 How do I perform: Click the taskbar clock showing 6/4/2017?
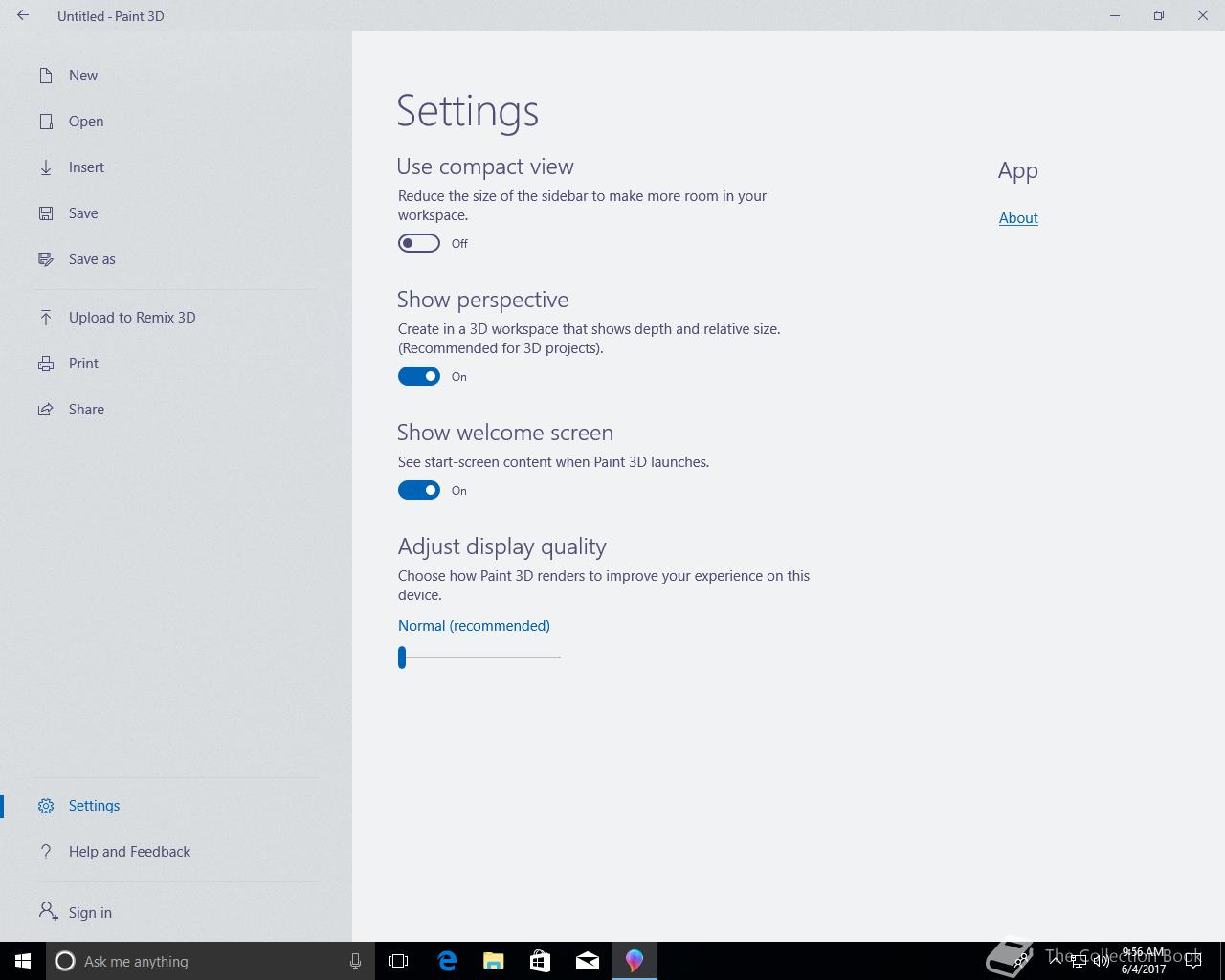(x=1144, y=961)
